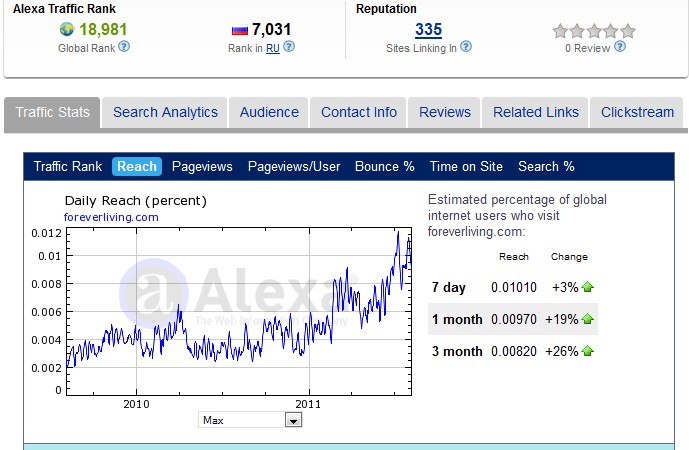This screenshot has height=450, width=689.
Task: Click the green up arrow for 3 month
Action: click(x=587, y=351)
